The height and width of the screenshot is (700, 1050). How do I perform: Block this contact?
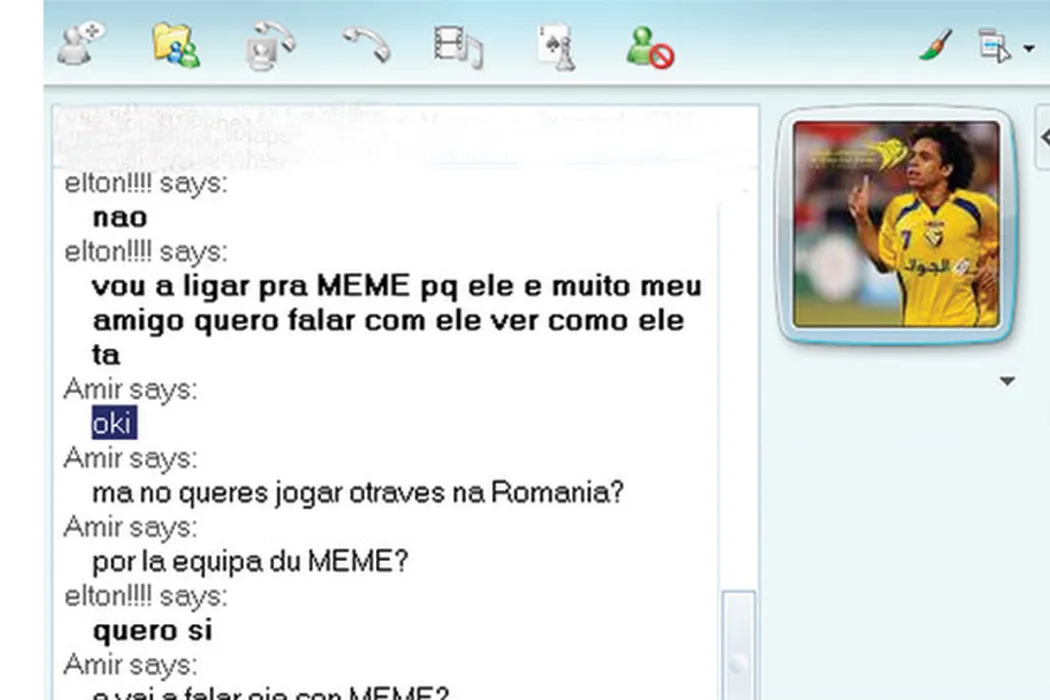coord(649,46)
